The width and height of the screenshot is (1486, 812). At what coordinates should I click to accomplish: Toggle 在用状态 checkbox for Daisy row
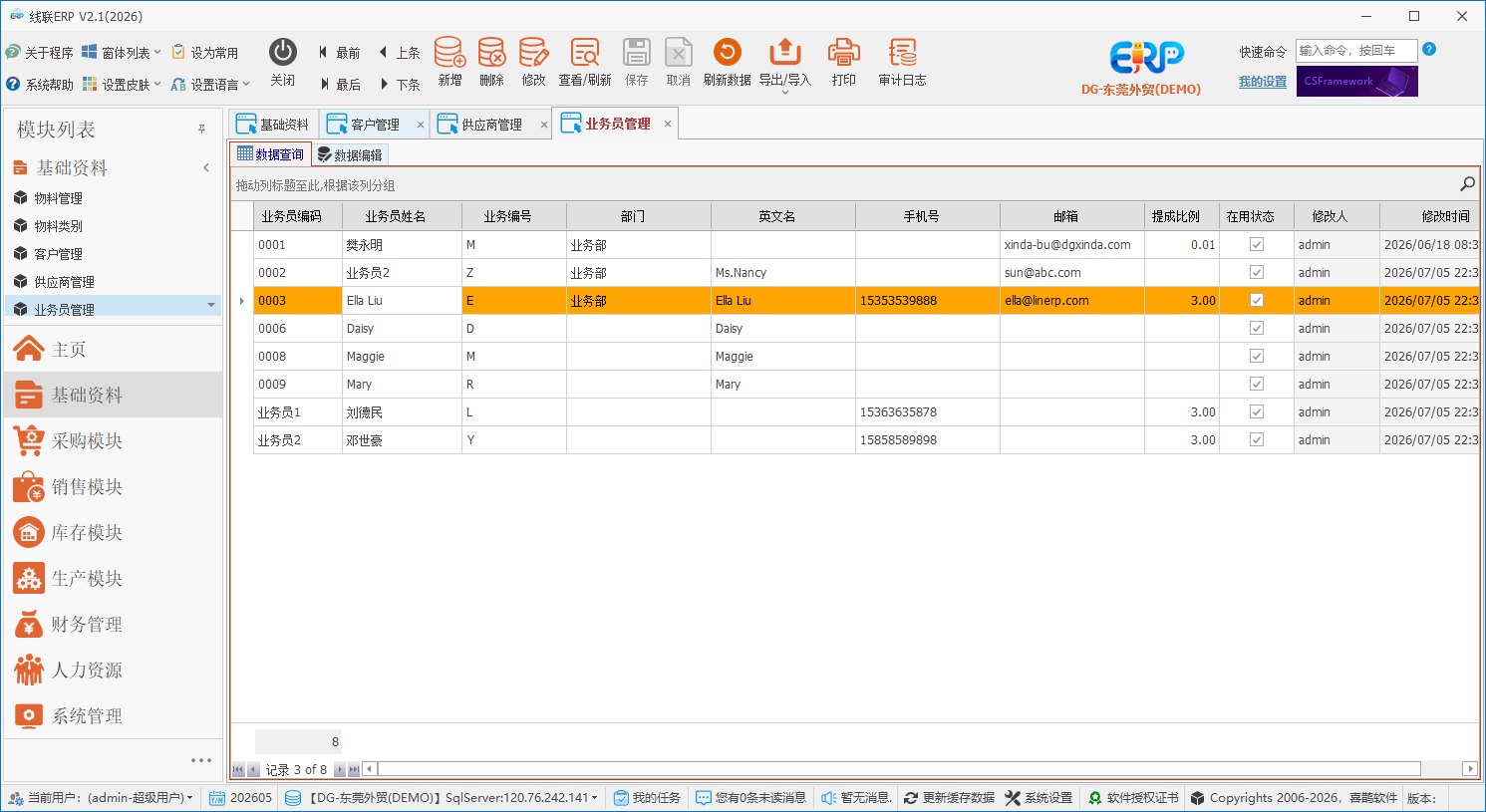coord(1256,328)
